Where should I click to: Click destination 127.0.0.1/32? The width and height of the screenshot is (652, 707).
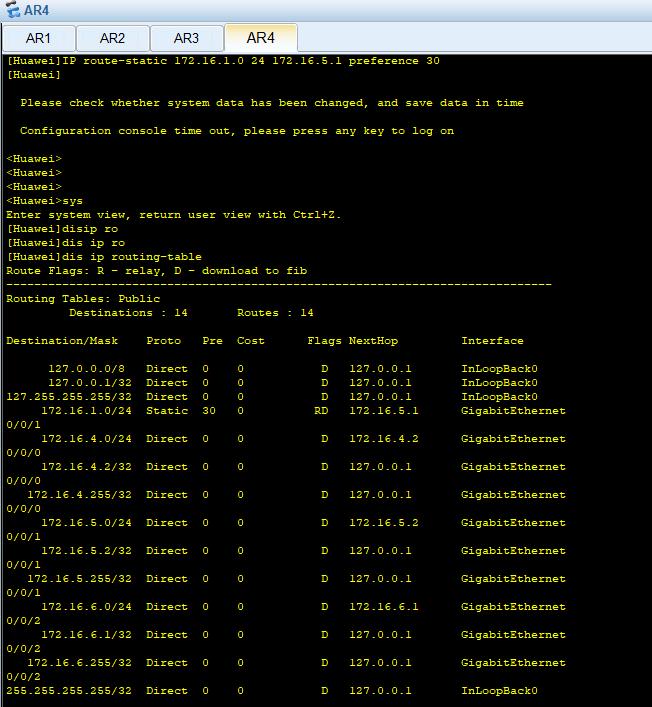coord(90,382)
